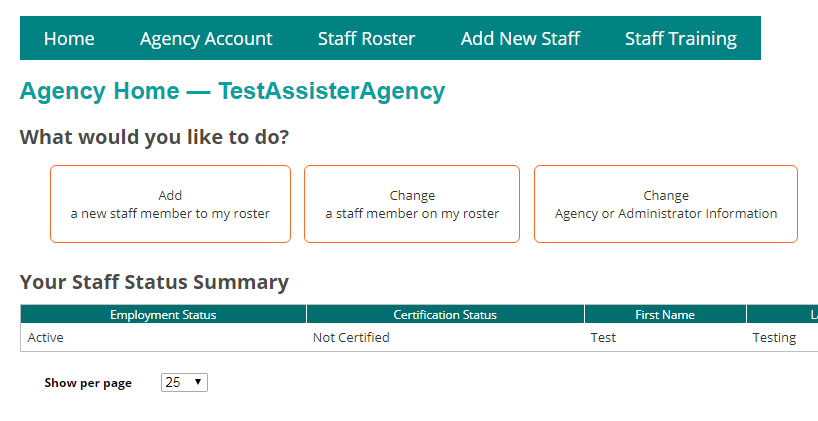Viewport: 818px width, 421px height.
Task: Click Change a staff member on roster
Action: point(412,204)
